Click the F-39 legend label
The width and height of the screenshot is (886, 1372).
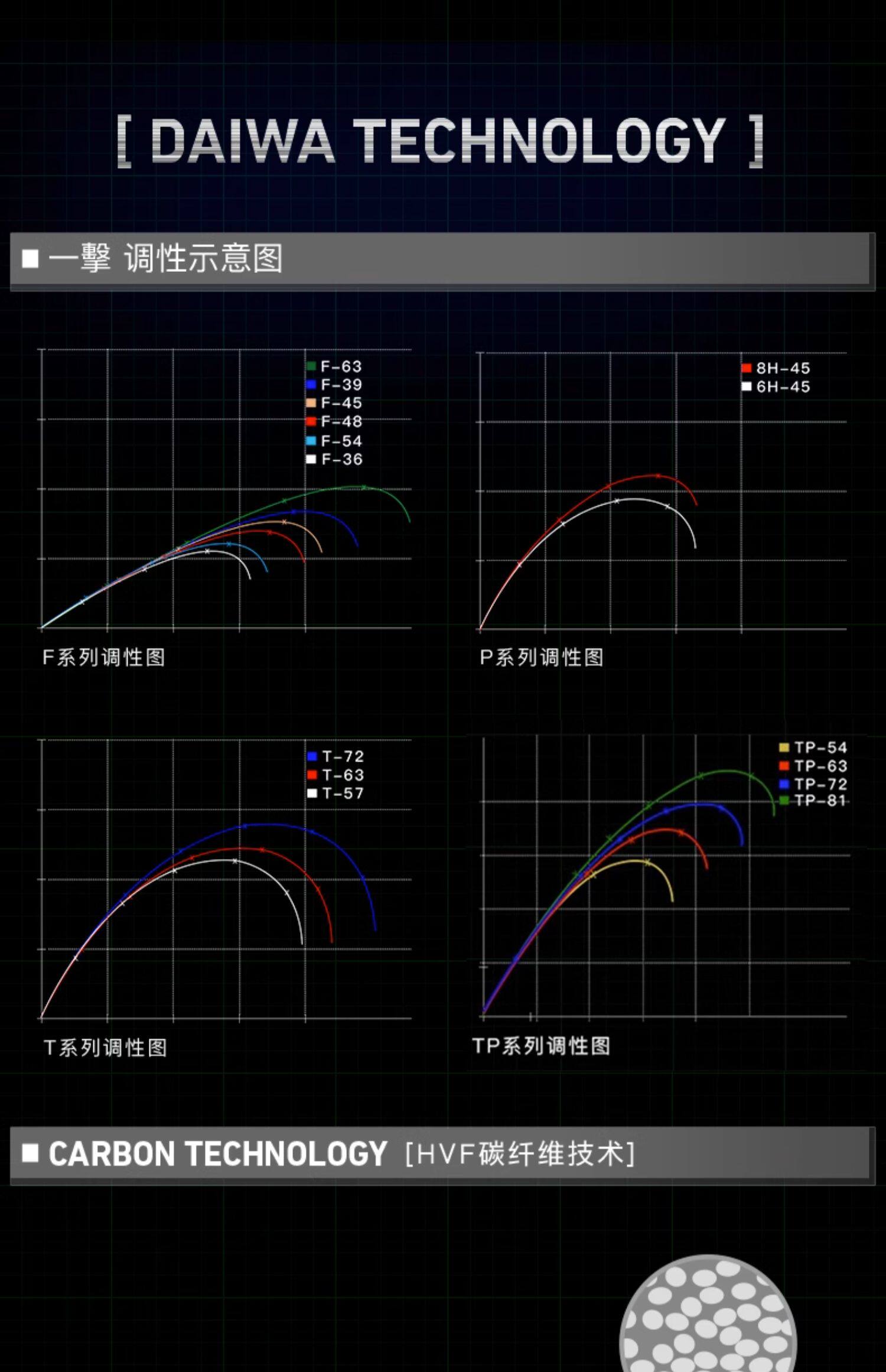click(x=341, y=385)
